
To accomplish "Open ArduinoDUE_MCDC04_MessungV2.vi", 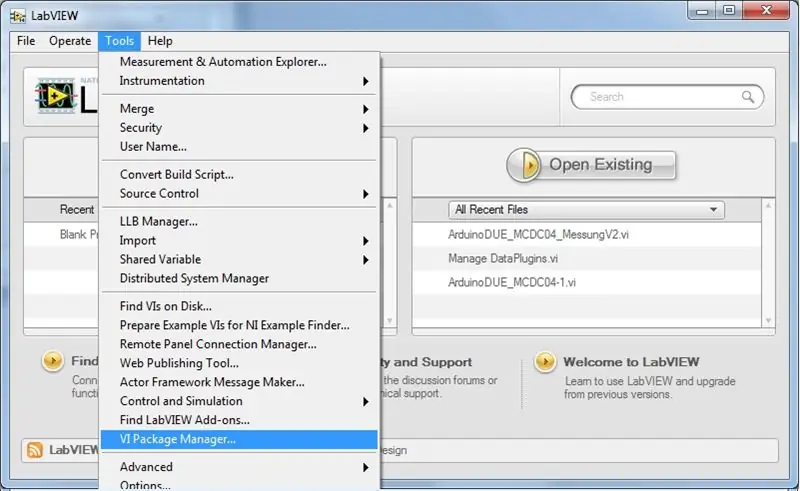I will click(538, 234).
